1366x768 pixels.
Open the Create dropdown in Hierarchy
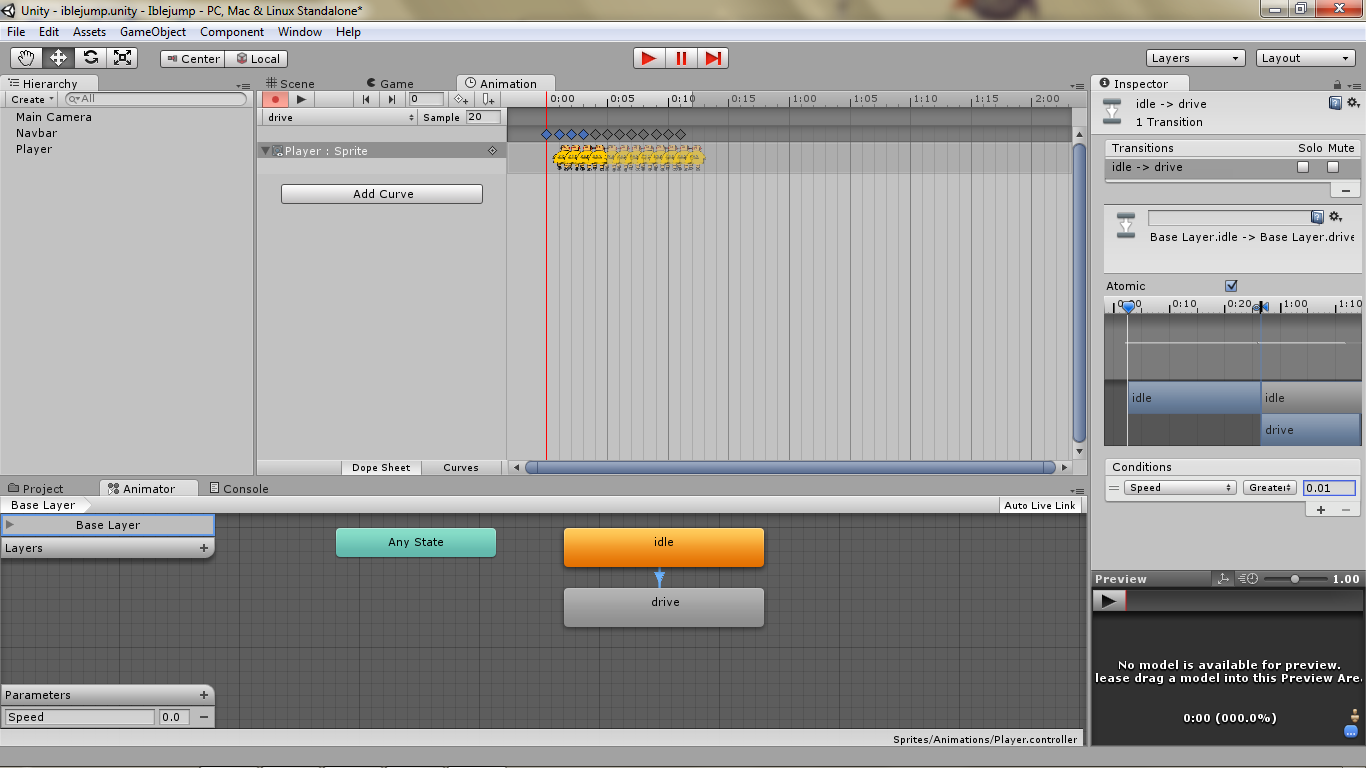(x=32, y=99)
